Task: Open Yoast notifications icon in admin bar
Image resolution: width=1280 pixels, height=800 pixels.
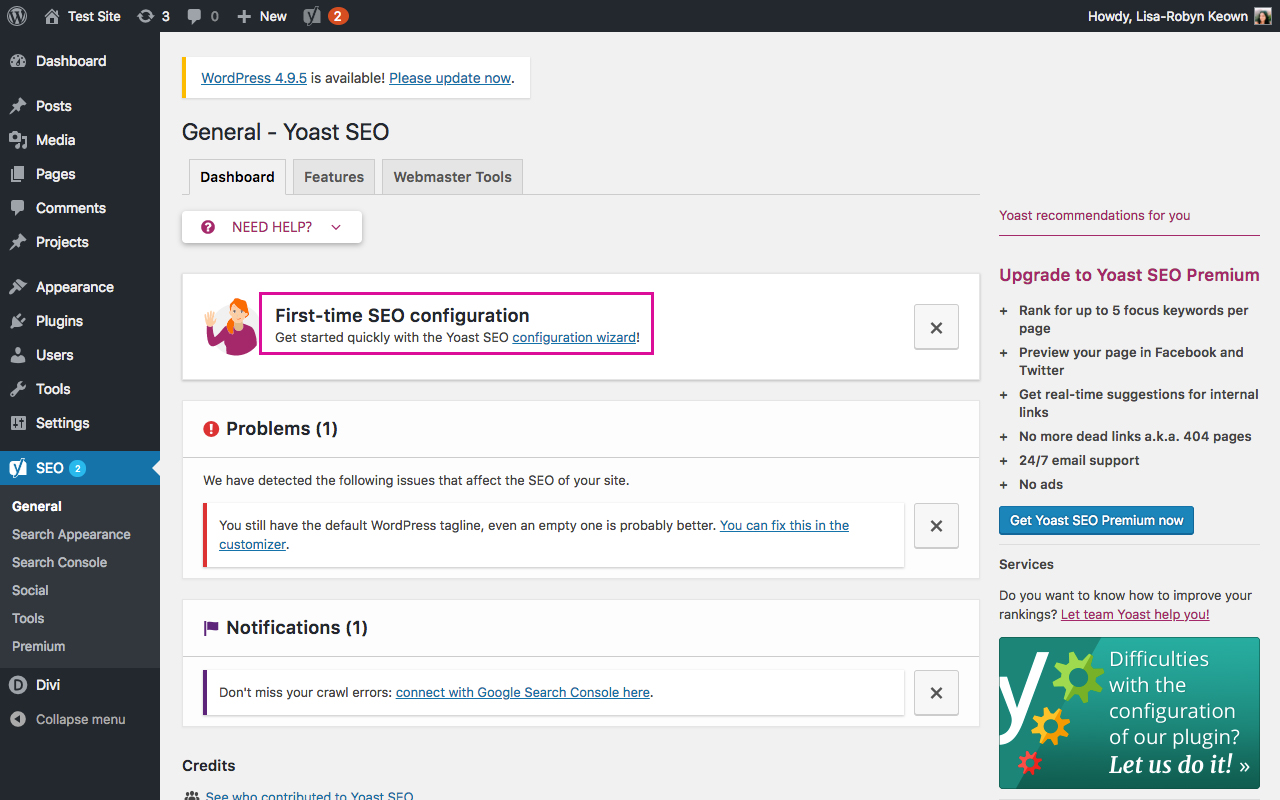Action: click(326, 16)
